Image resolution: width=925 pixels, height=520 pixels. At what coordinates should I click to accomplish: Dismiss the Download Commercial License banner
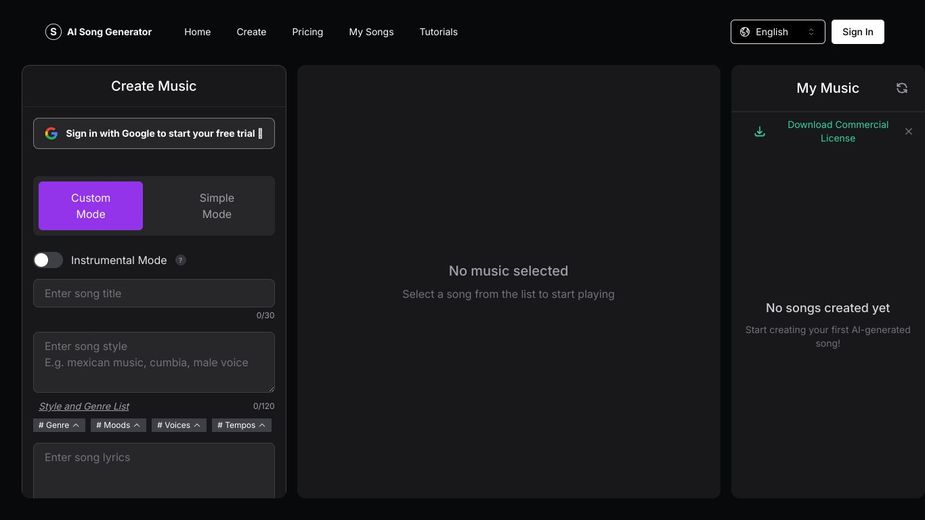click(908, 131)
